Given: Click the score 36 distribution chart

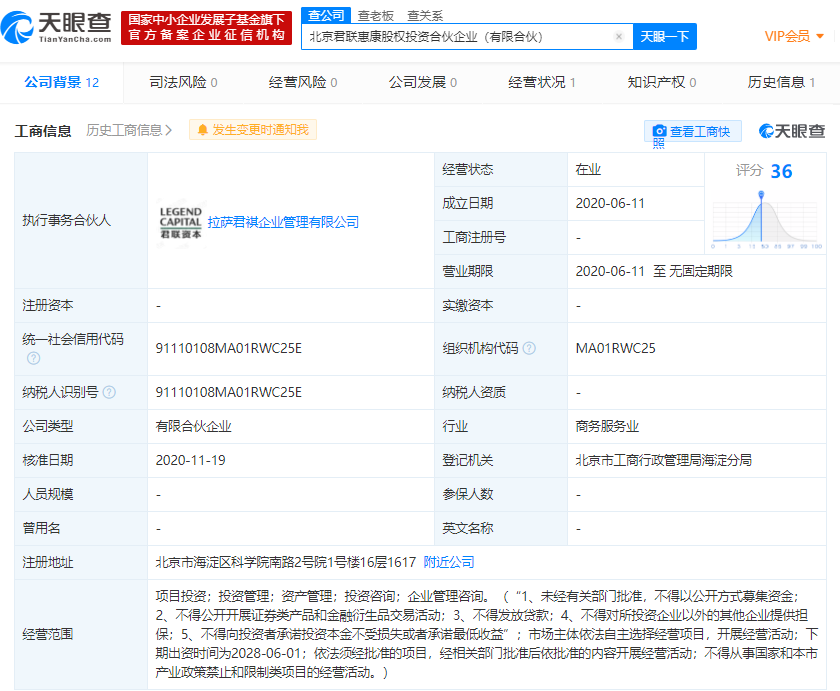Looking at the screenshot, I should click(x=766, y=220).
